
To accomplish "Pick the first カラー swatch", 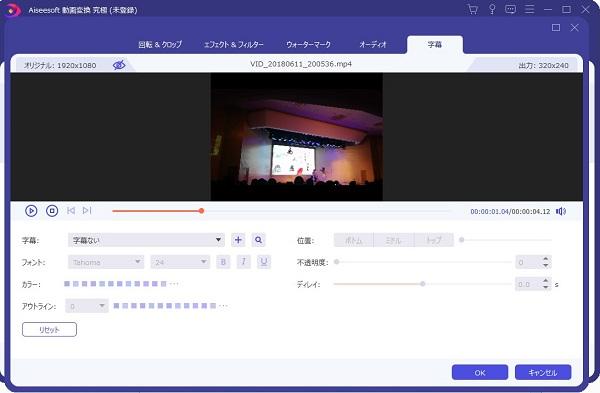I will click(x=67, y=284).
